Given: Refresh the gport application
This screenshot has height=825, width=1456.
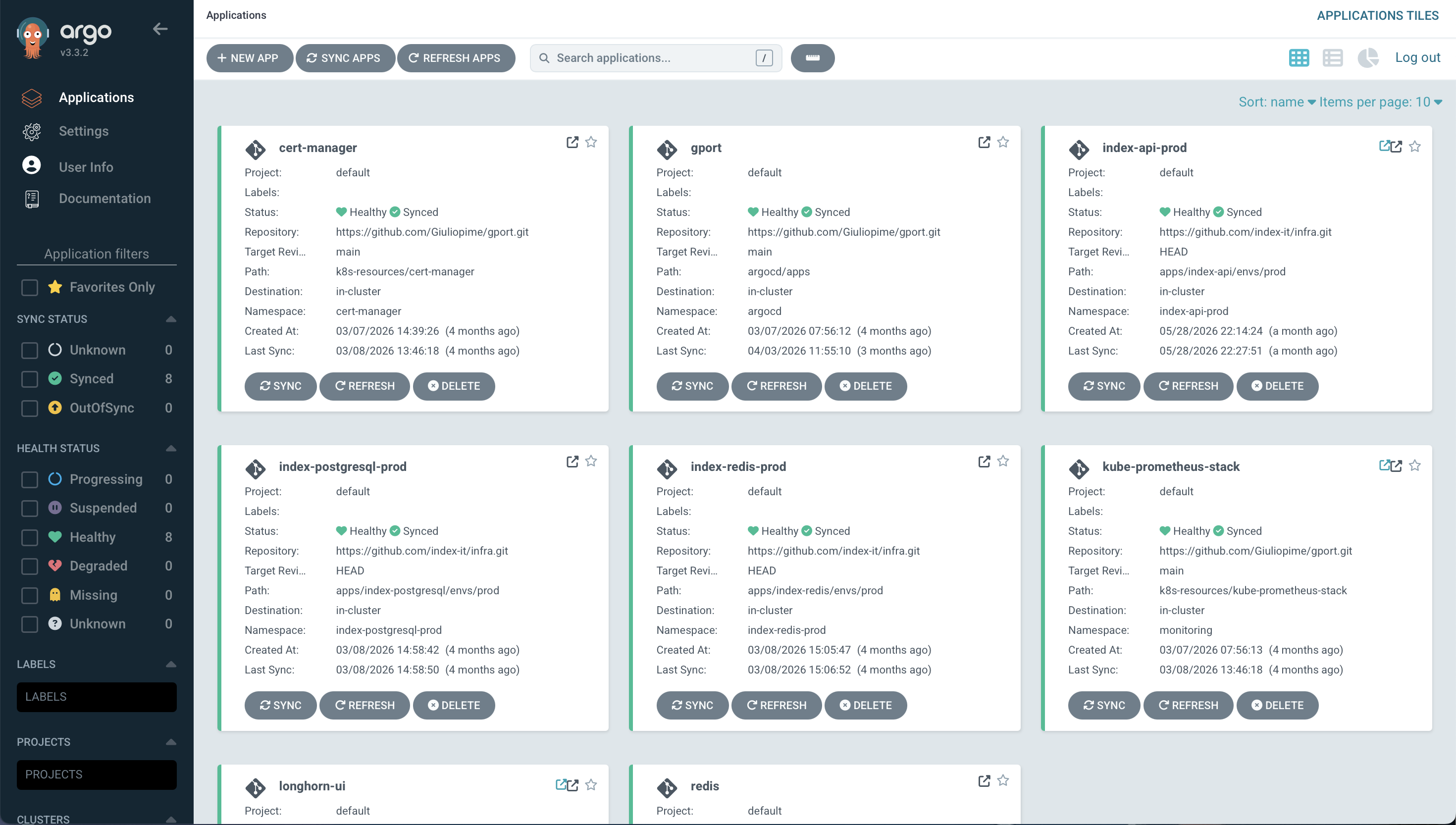Looking at the screenshot, I should (x=776, y=386).
